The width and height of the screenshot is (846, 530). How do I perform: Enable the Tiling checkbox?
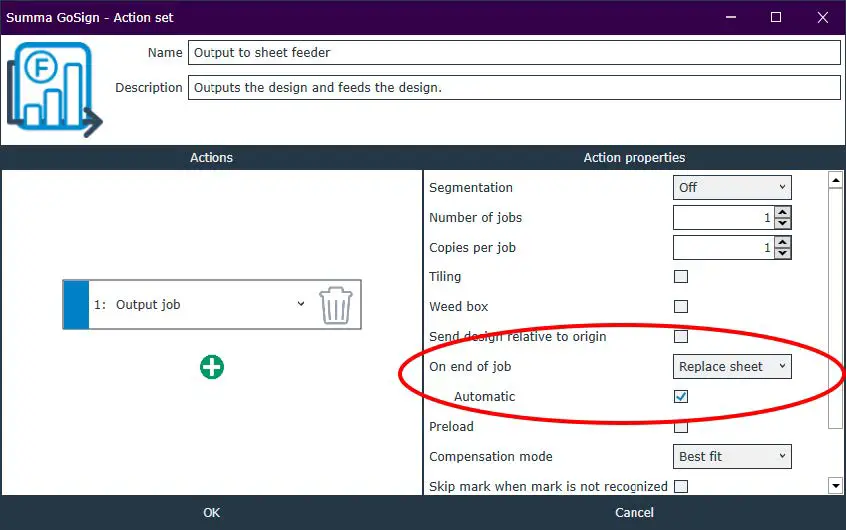click(x=681, y=277)
